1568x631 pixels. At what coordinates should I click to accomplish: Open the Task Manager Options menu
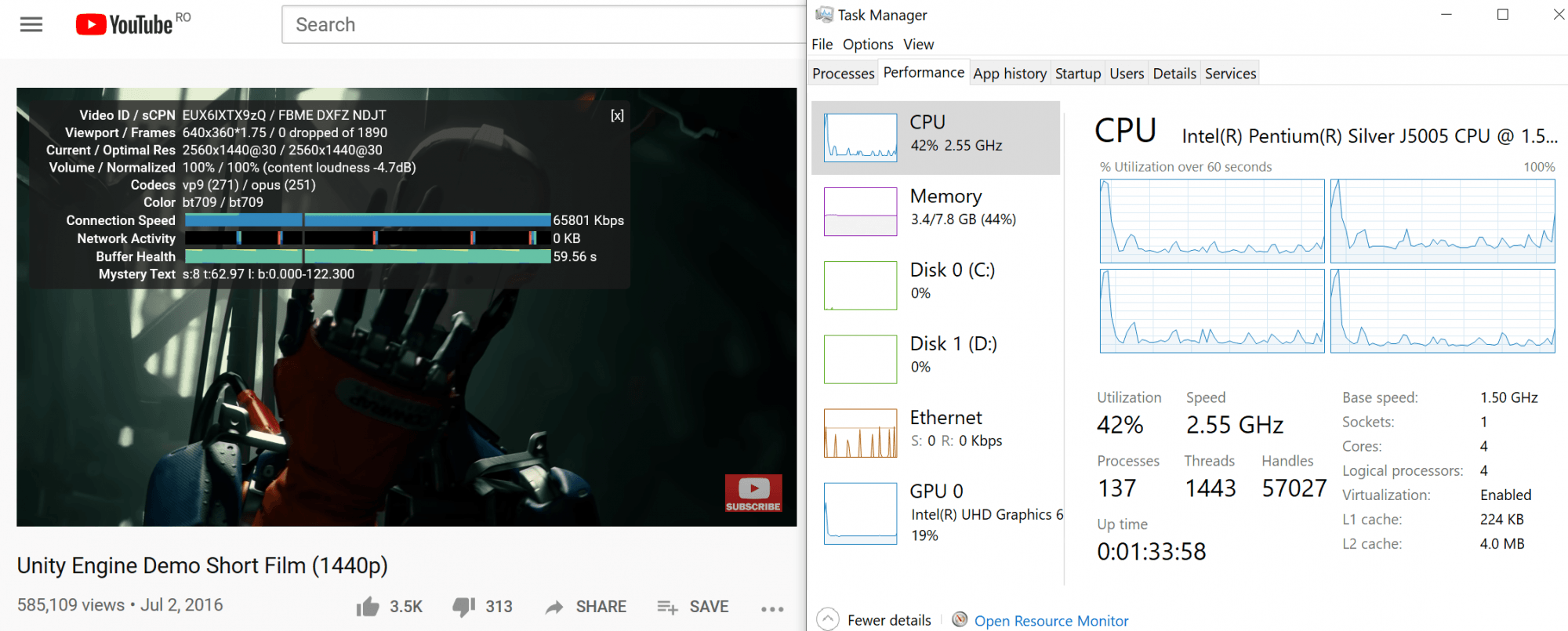(x=868, y=45)
